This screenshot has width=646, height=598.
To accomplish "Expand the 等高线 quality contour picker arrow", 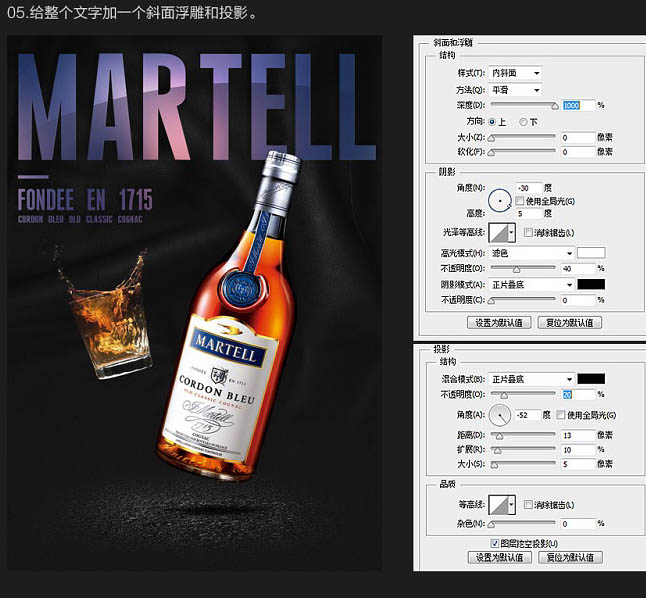I will [x=512, y=505].
